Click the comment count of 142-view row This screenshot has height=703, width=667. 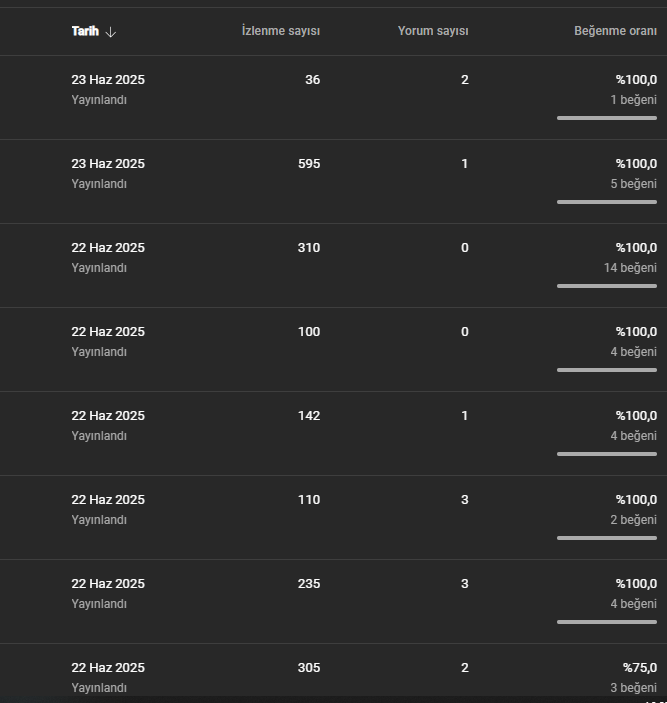465,416
